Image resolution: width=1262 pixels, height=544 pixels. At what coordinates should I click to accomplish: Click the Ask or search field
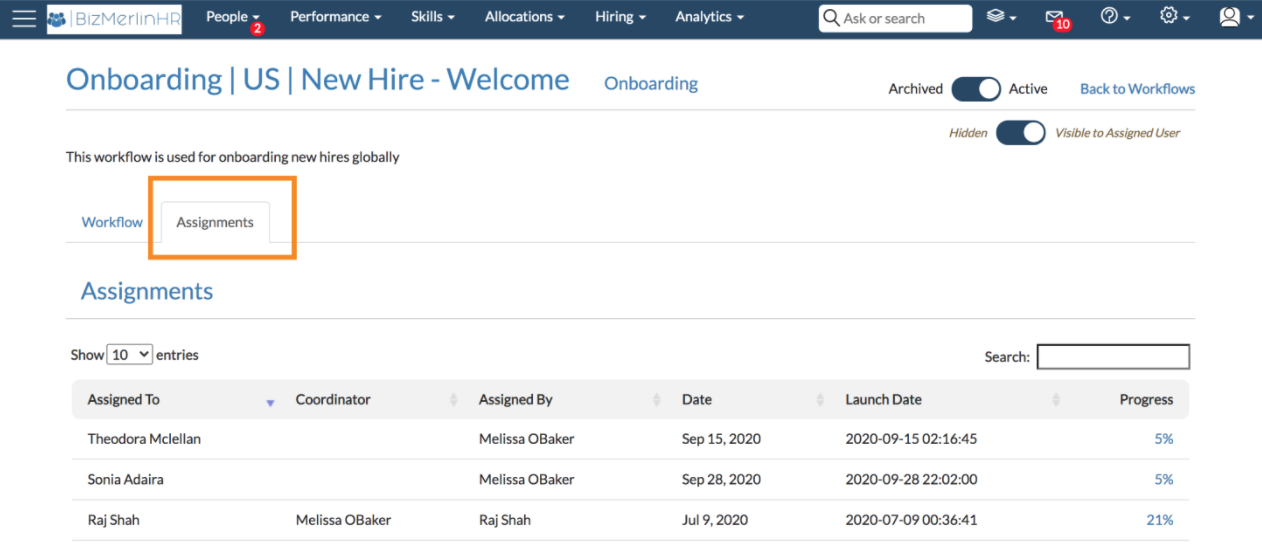895,18
